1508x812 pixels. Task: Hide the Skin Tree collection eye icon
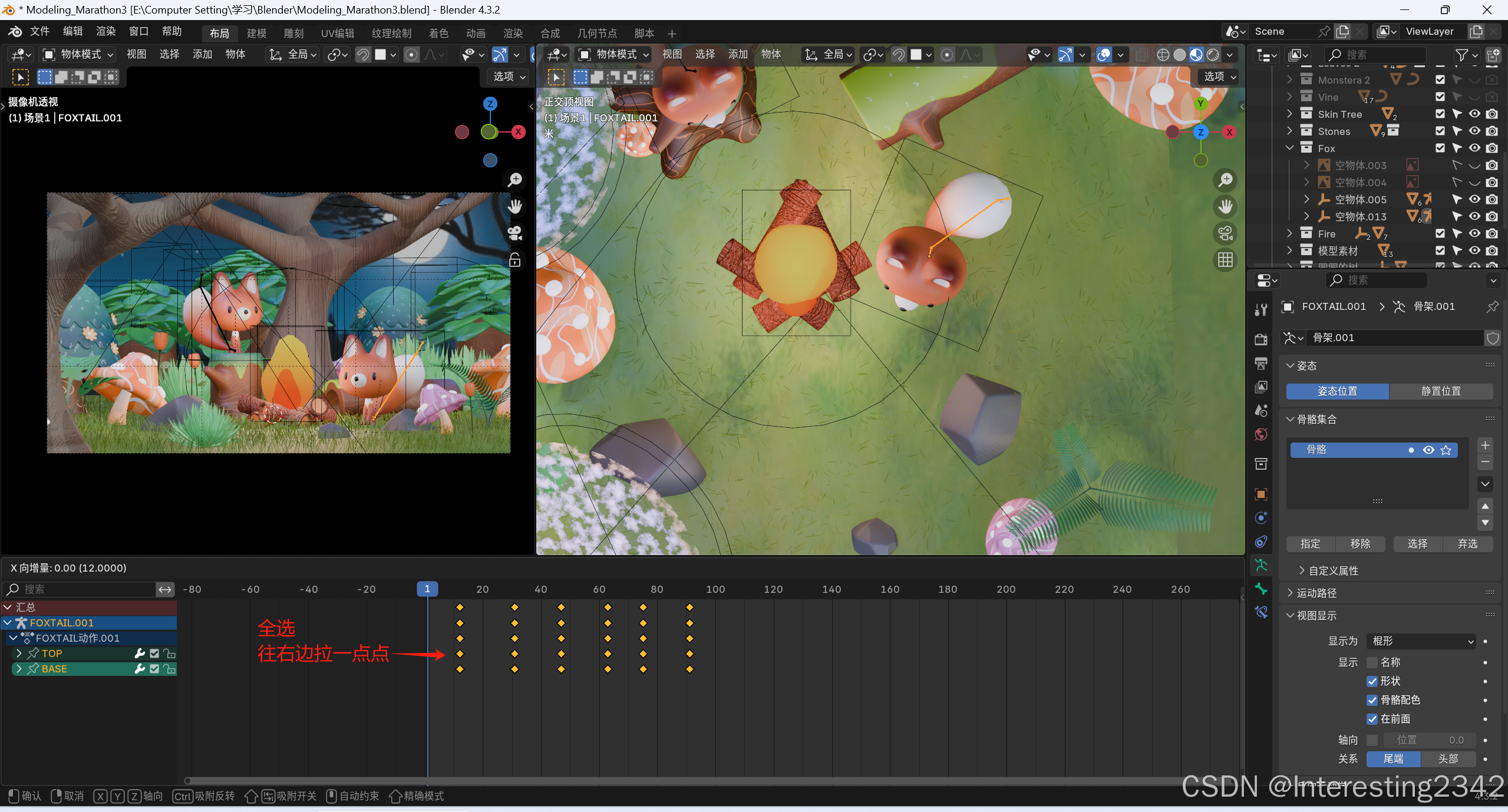tap(1474, 114)
